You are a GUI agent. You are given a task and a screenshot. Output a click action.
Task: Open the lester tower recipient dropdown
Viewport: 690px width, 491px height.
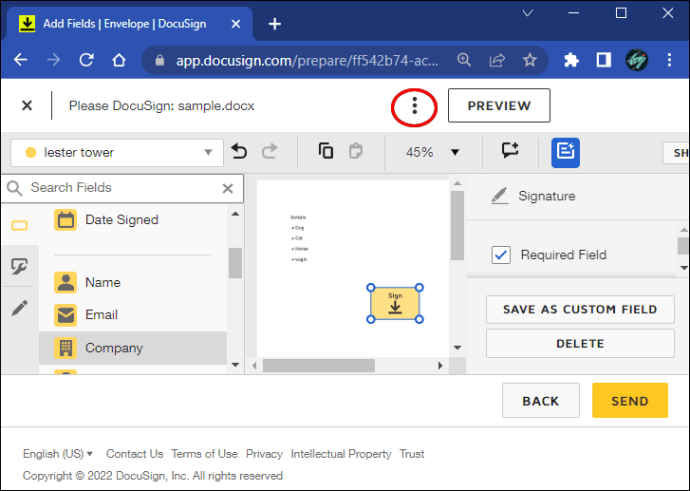[x=117, y=153]
